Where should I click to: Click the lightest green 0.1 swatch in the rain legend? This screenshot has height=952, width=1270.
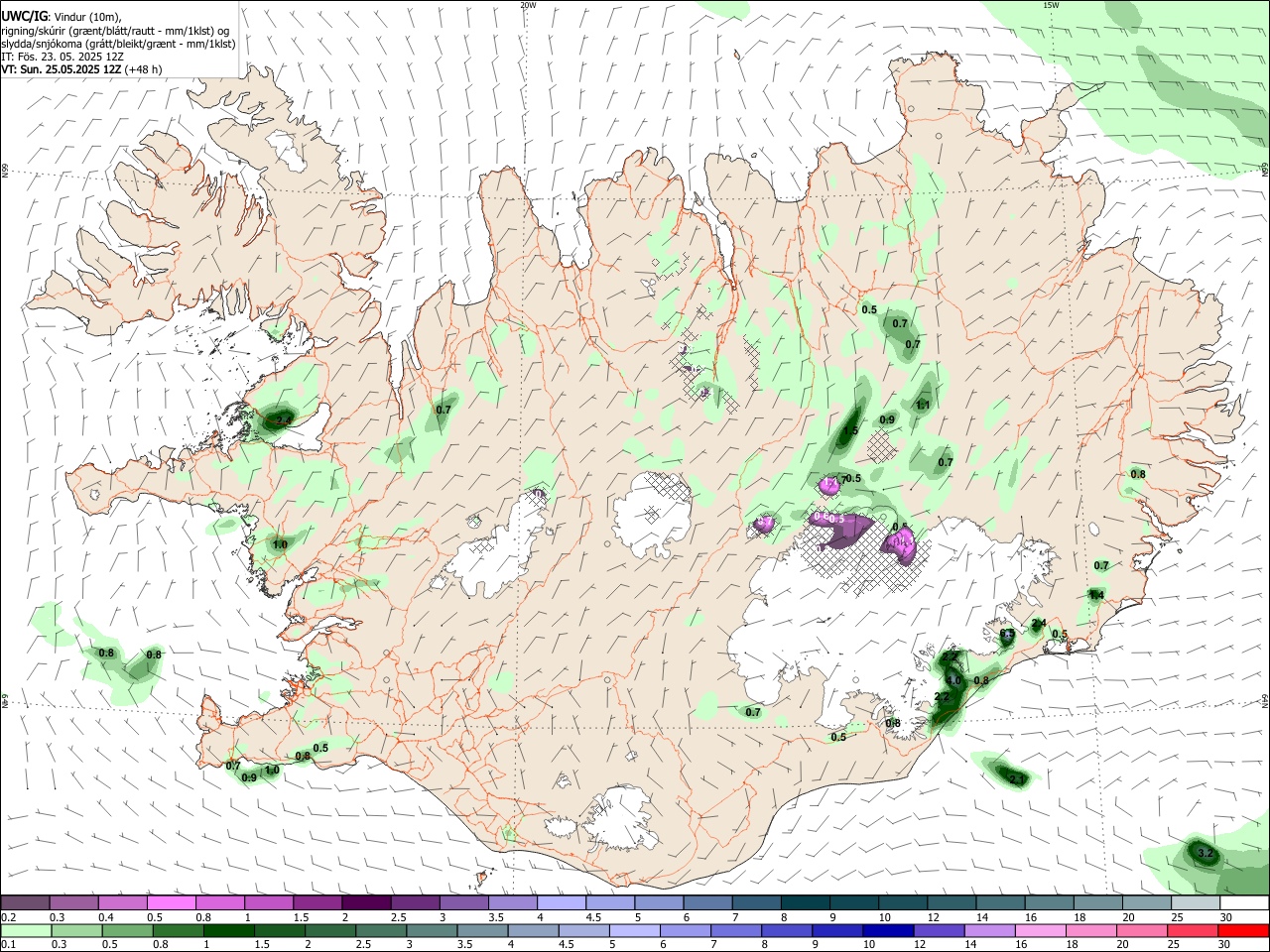click(27, 931)
